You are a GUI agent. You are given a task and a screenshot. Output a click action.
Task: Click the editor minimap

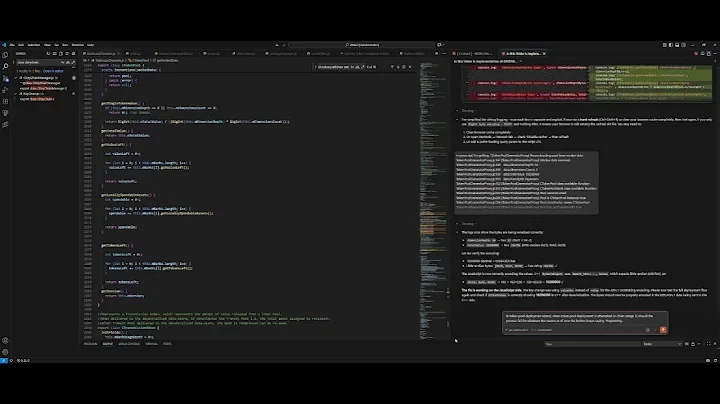(x=433, y=201)
